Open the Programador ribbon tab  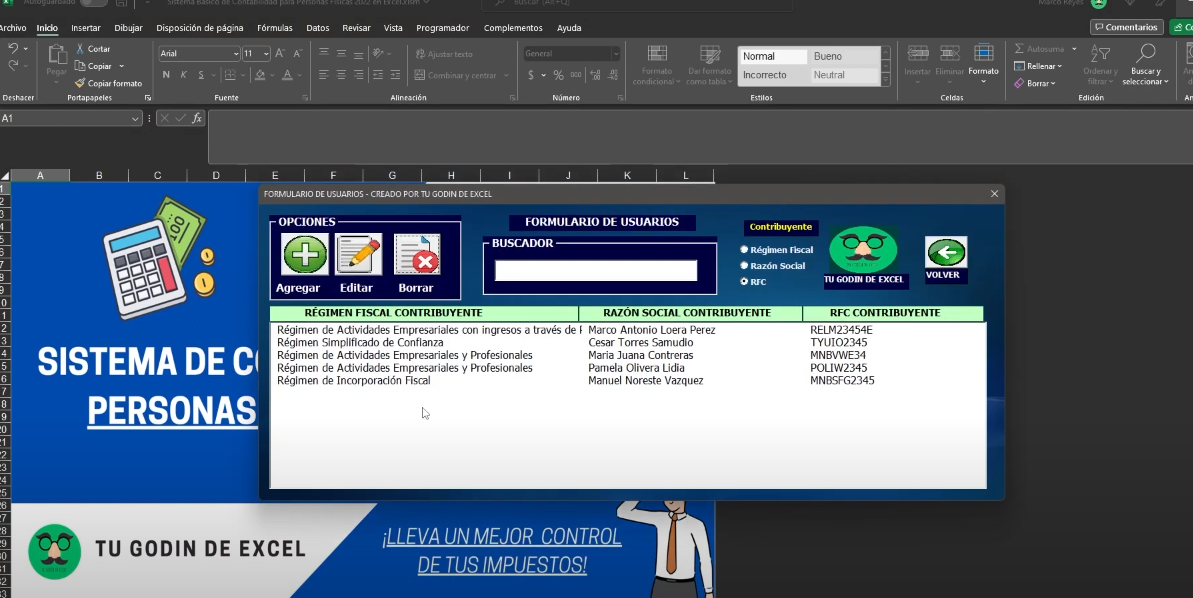[x=443, y=28]
